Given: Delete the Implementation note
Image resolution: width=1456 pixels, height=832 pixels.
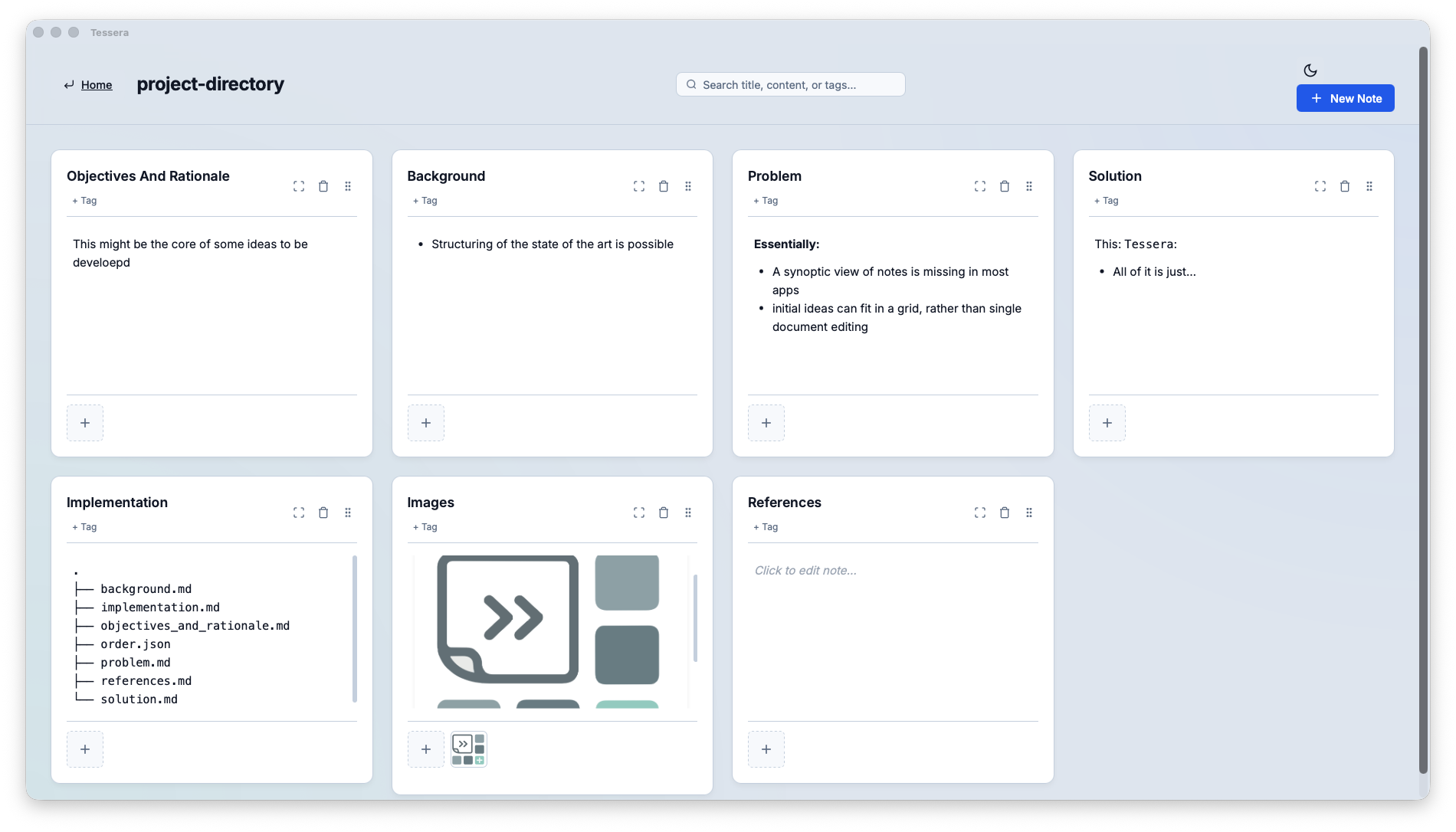Looking at the screenshot, I should (x=323, y=513).
